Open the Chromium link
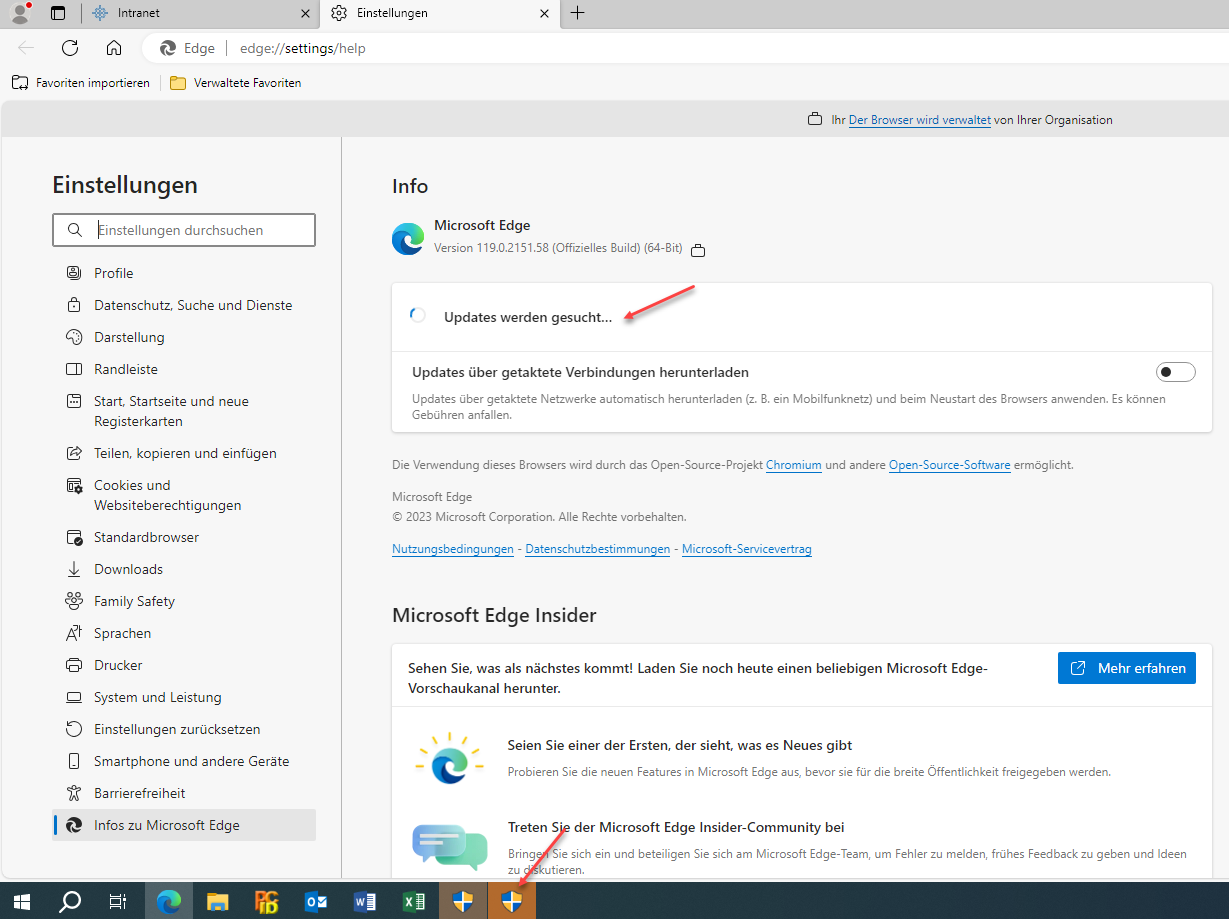 pyautogui.click(x=793, y=465)
